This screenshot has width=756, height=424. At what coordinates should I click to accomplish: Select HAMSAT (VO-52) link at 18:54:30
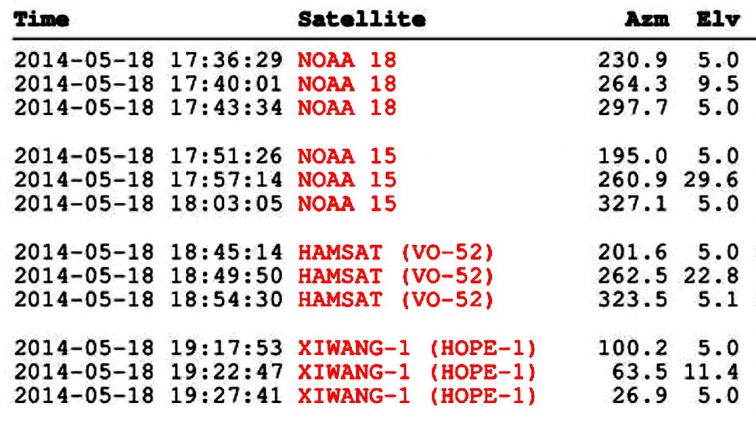point(396,299)
